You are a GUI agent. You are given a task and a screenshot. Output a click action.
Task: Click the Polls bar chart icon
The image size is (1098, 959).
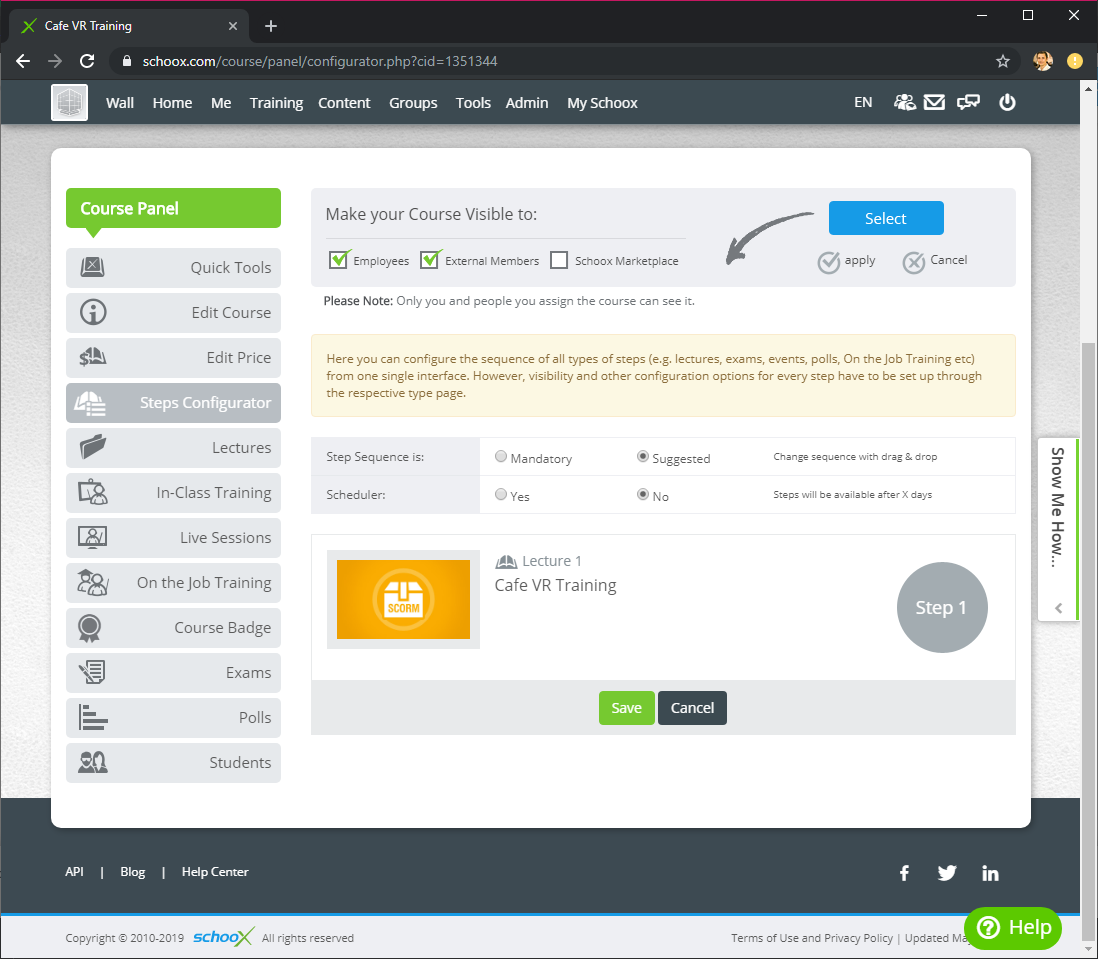[x=92, y=718]
